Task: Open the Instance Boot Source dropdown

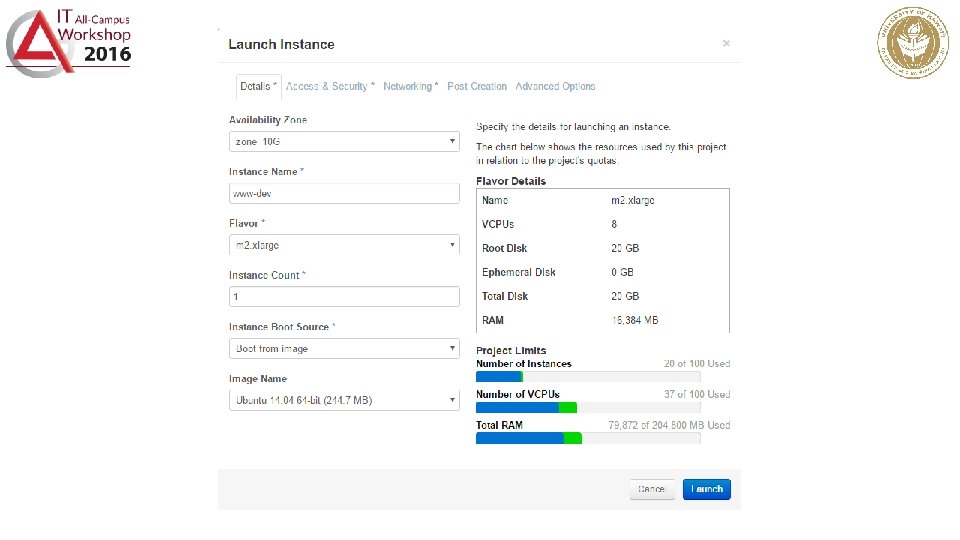Action: [344, 348]
